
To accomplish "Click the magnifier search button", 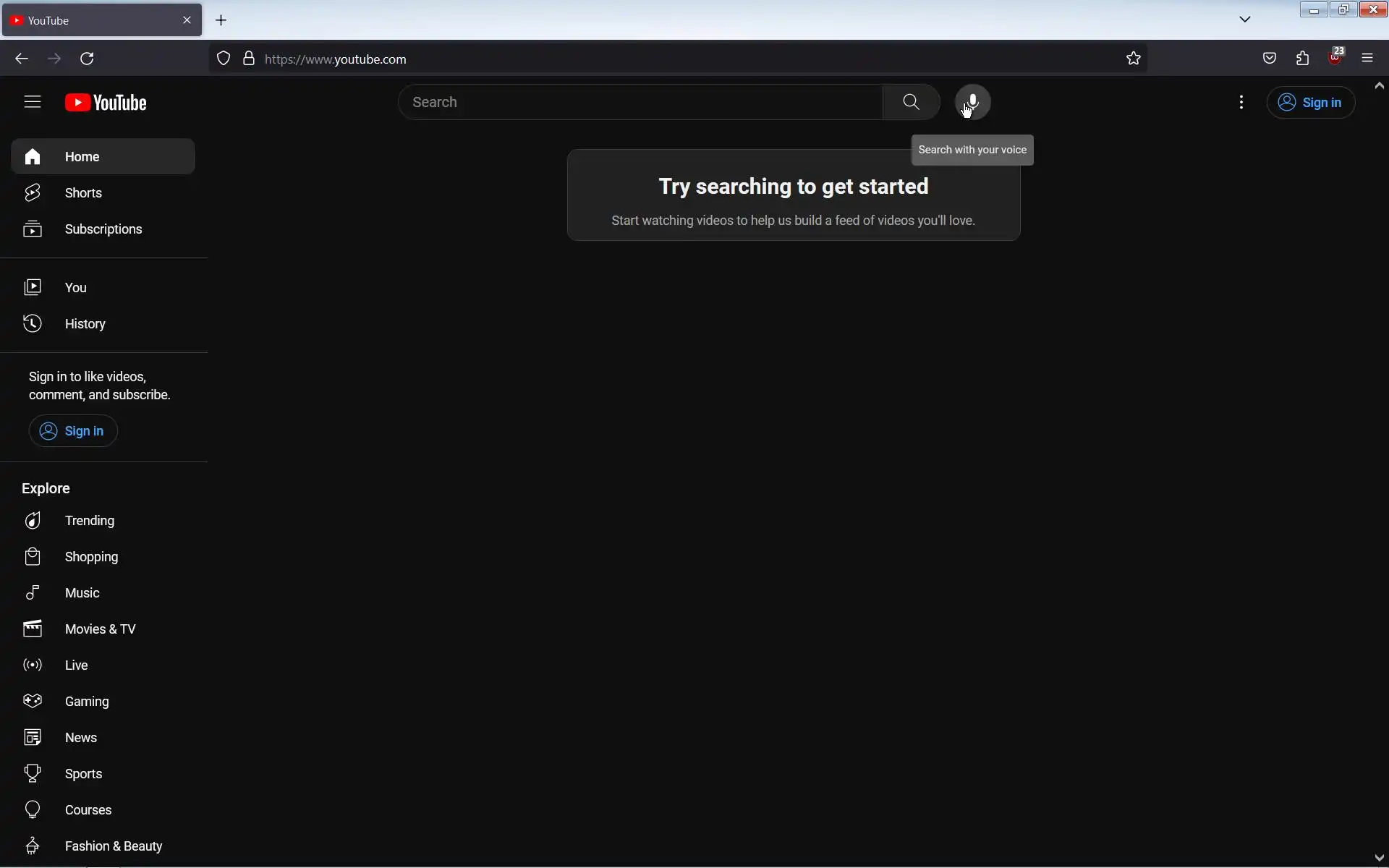I will (x=911, y=102).
